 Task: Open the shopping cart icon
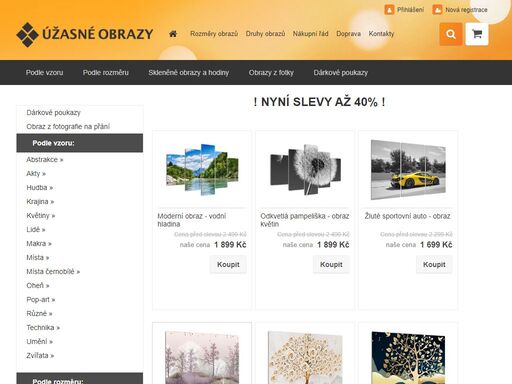(477, 34)
